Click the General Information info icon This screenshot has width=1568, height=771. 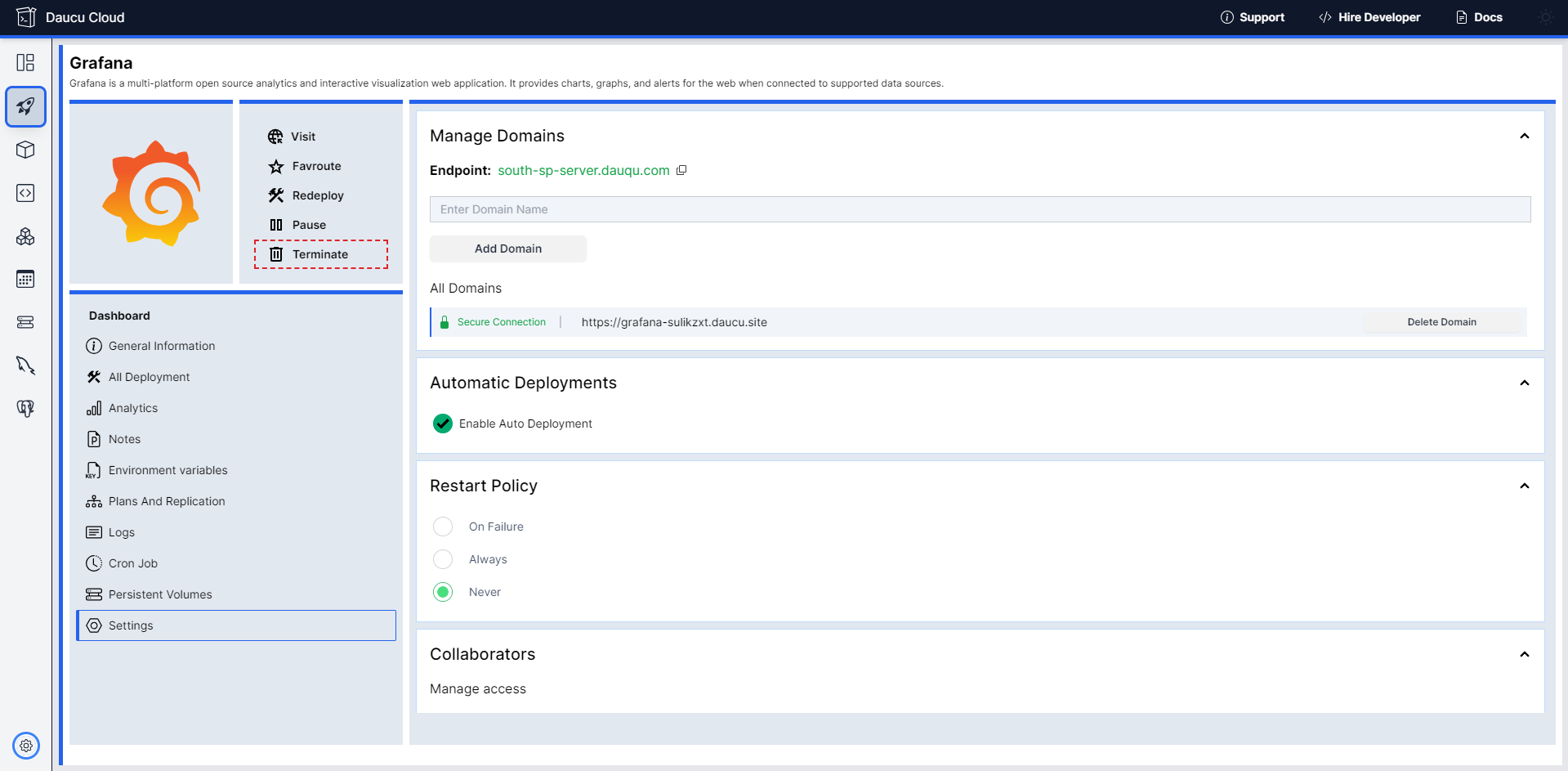click(94, 346)
